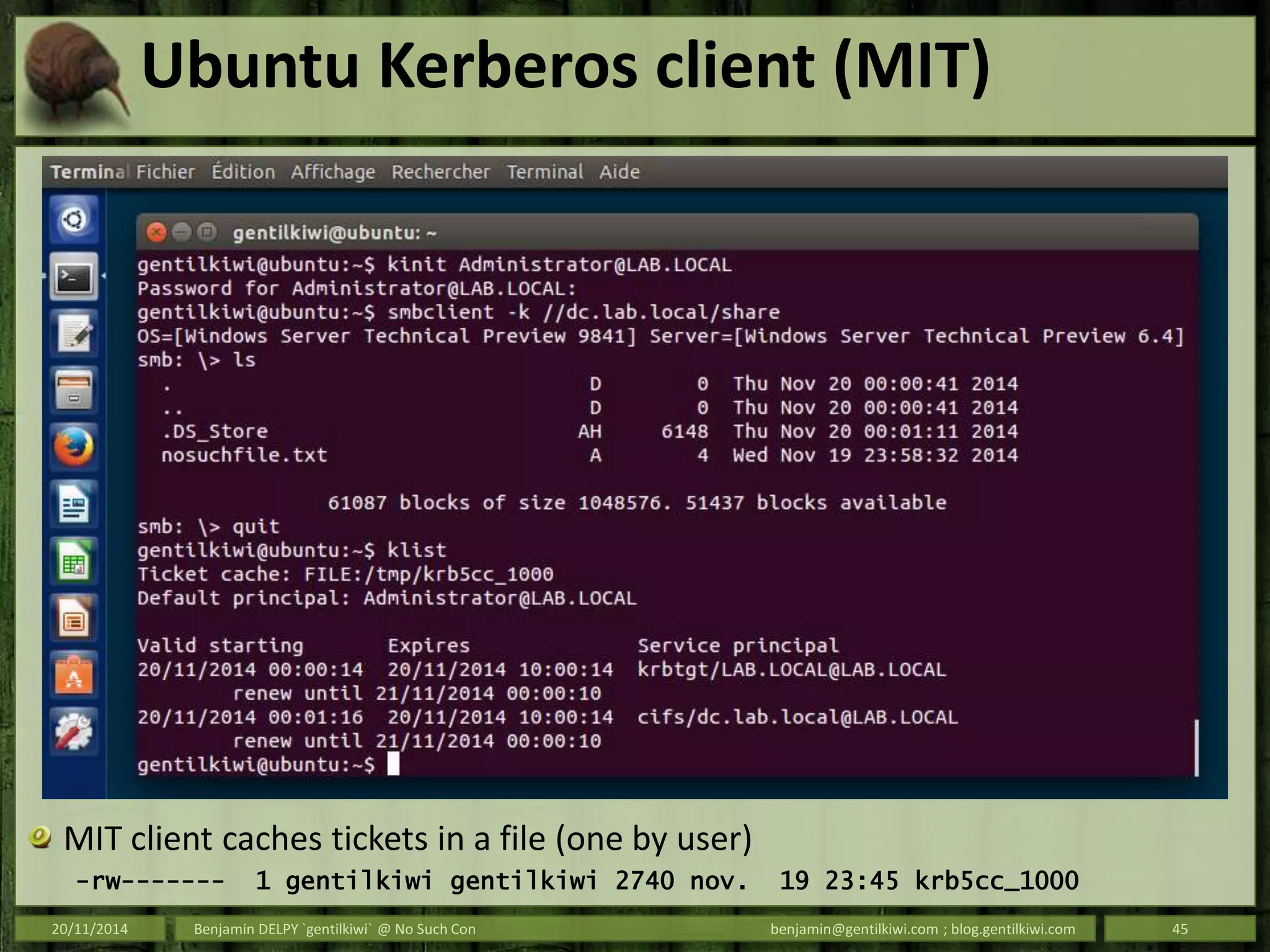Click the slide title Ubuntu Kerberos client

coord(566,66)
